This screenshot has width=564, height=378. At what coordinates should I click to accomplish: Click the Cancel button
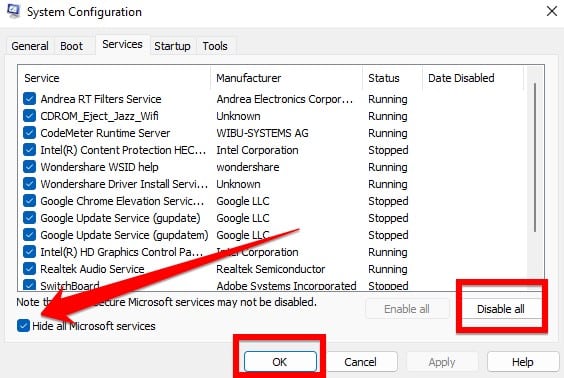(360, 361)
